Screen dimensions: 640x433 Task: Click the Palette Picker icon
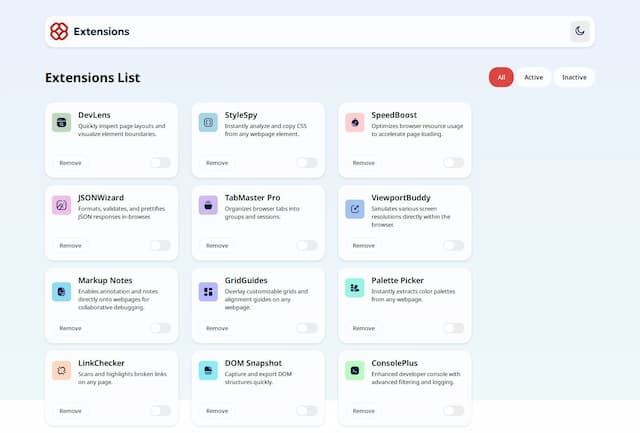[x=355, y=288]
